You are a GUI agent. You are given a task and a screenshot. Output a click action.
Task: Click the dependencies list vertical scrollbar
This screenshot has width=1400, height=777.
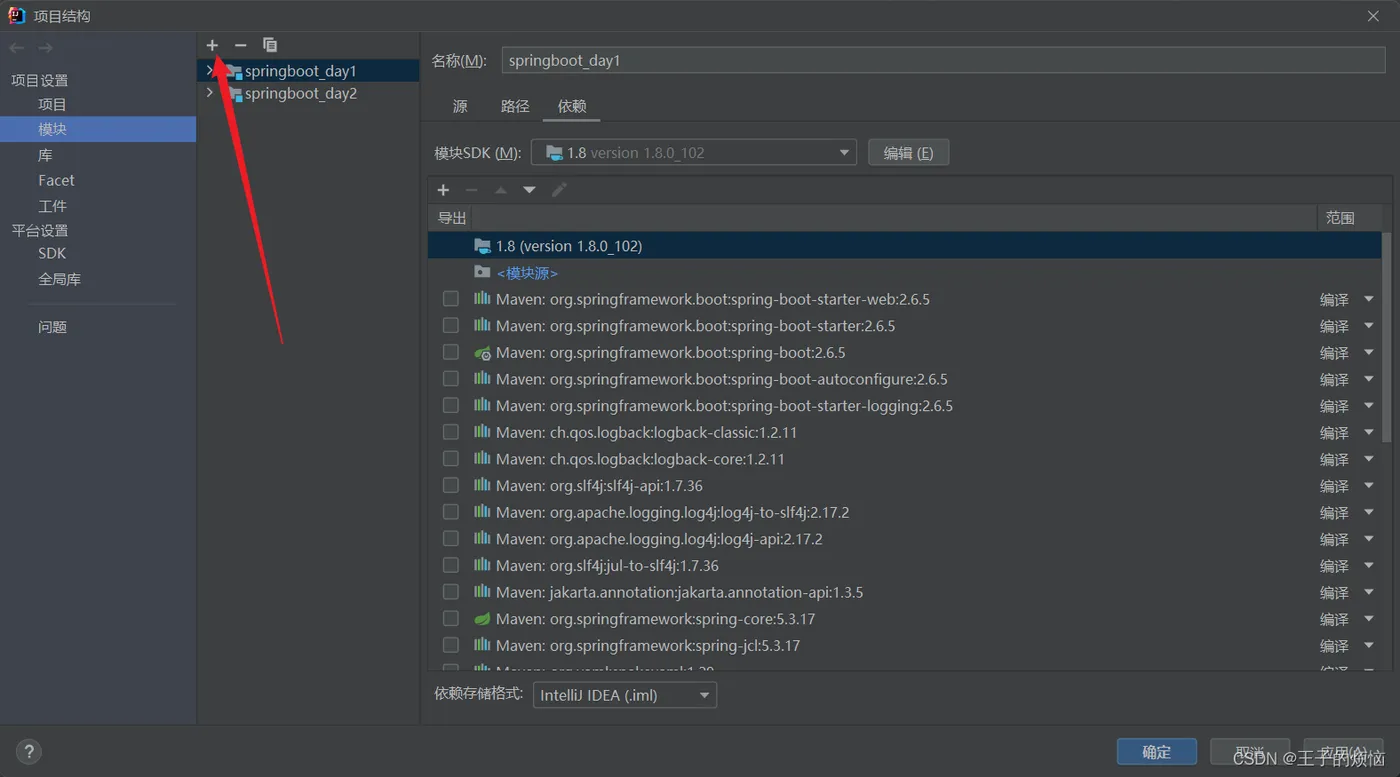pos(1386,338)
